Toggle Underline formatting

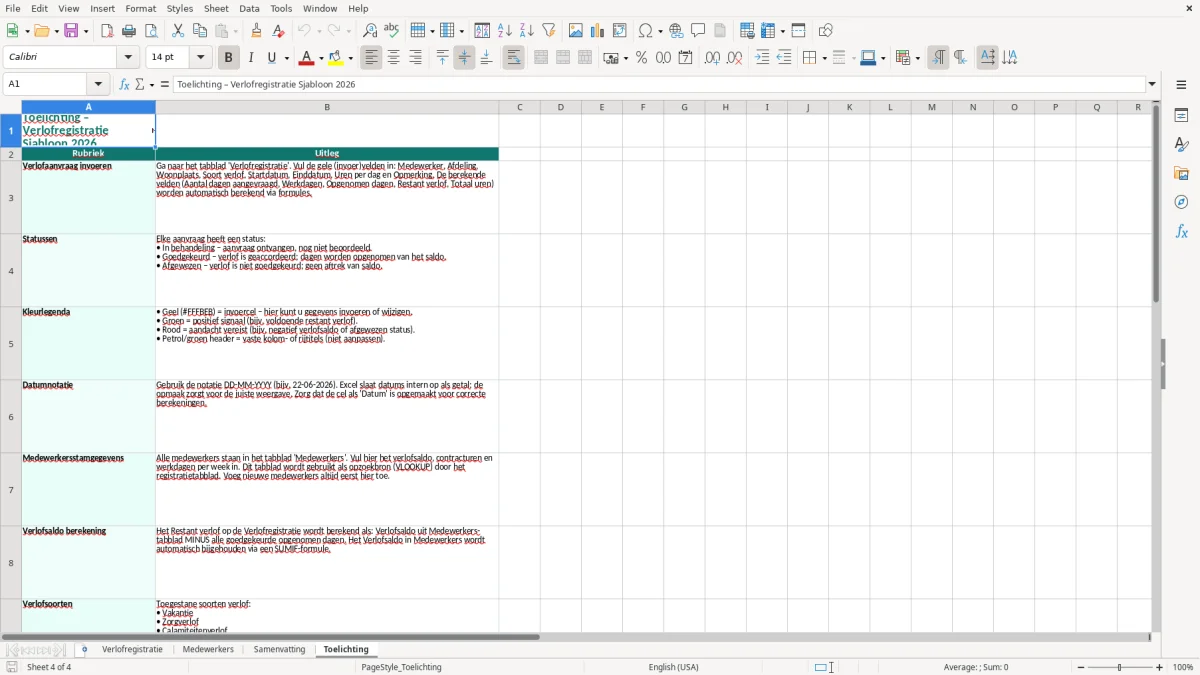273,58
